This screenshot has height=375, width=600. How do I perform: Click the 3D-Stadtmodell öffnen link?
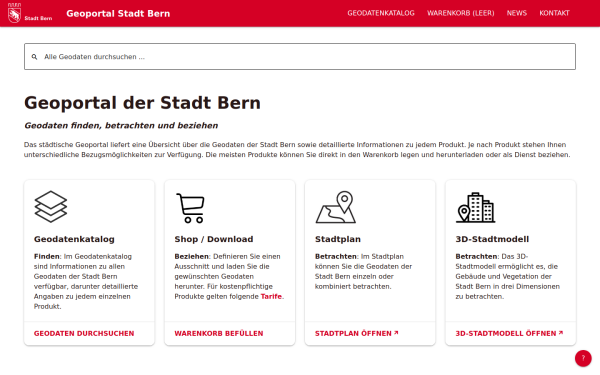click(x=509, y=333)
